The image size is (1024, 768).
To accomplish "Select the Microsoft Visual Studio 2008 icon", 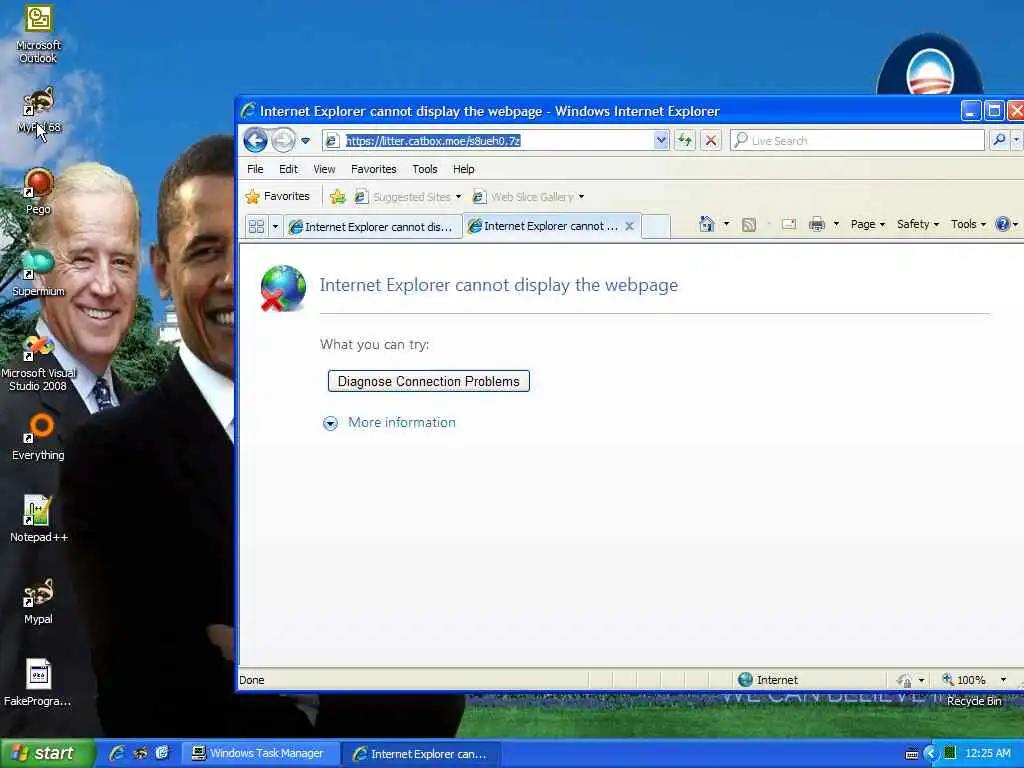I will click(38, 362).
